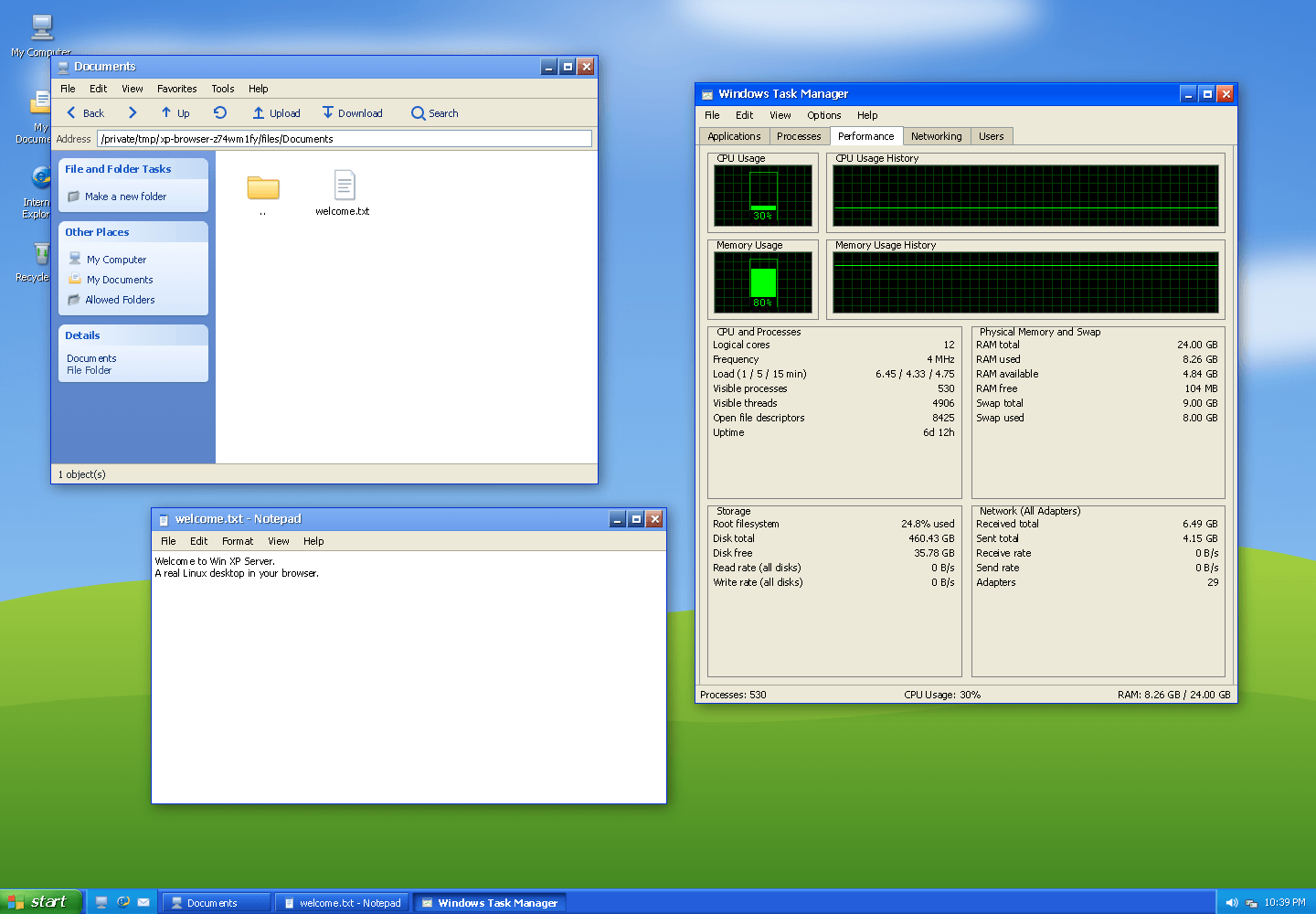Screen dimensions: 1316x914
Task: Select the Performance tab in Task Manager
Action: [866, 136]
